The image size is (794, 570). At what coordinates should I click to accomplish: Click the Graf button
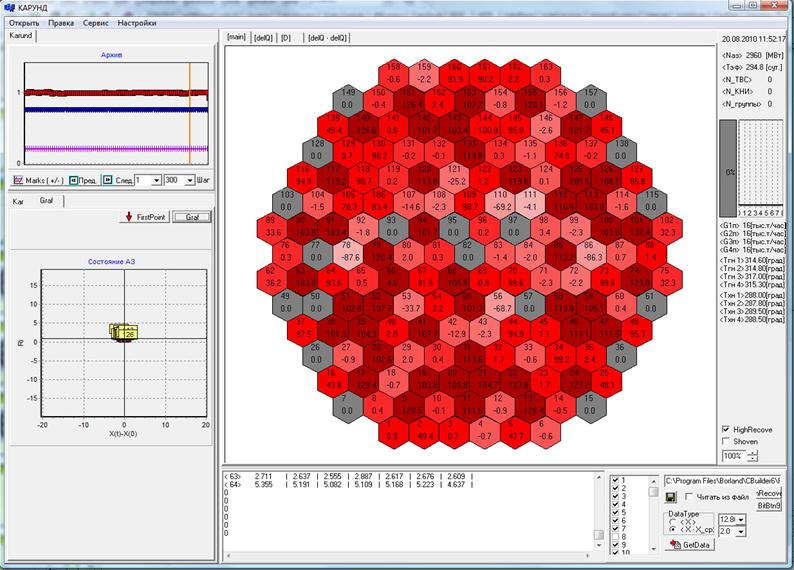192,217
